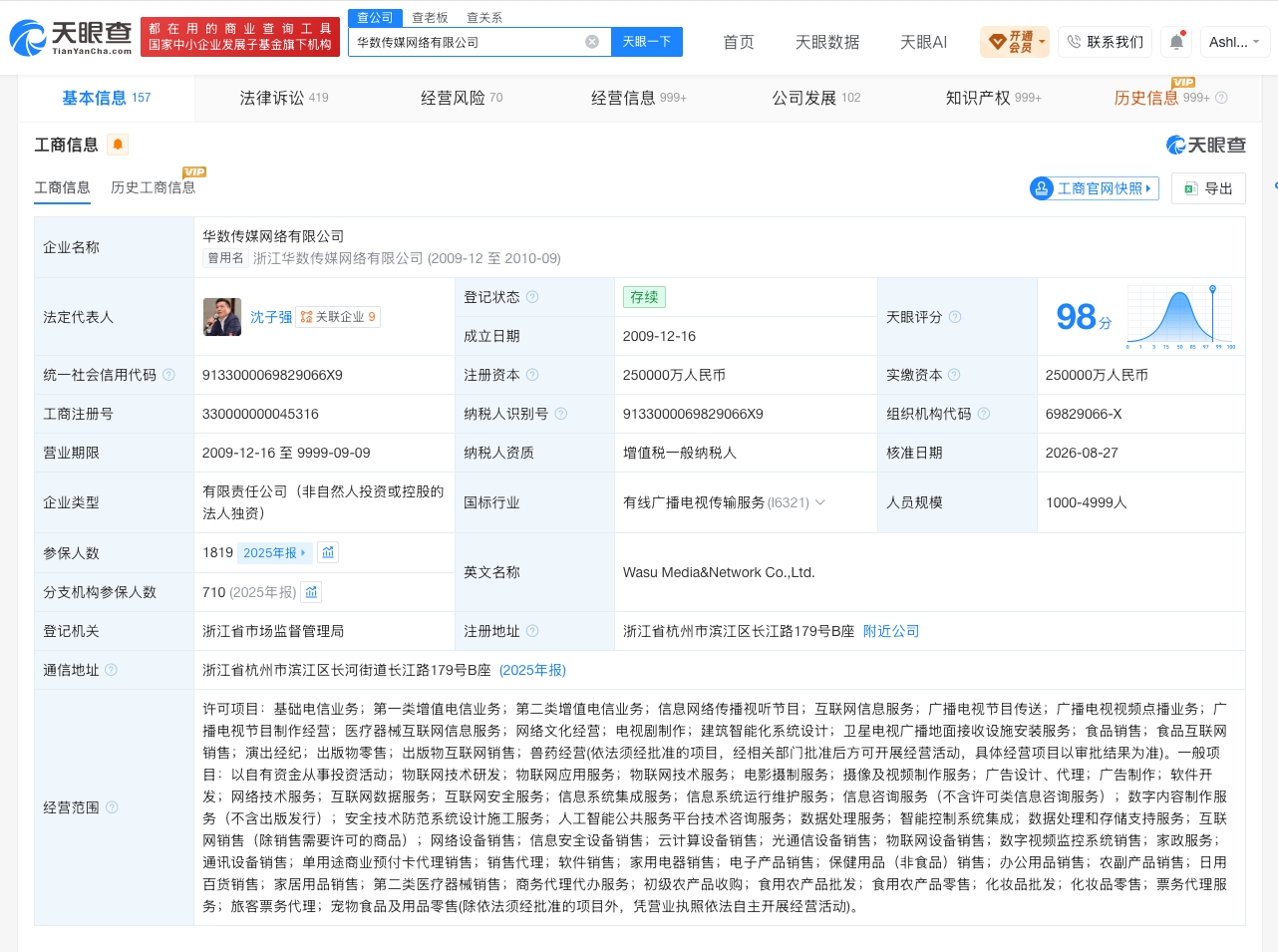This screenshot has height=952, width=1278.
Task: Switch search mode to 查老板
Action: (x=431, y=18)
